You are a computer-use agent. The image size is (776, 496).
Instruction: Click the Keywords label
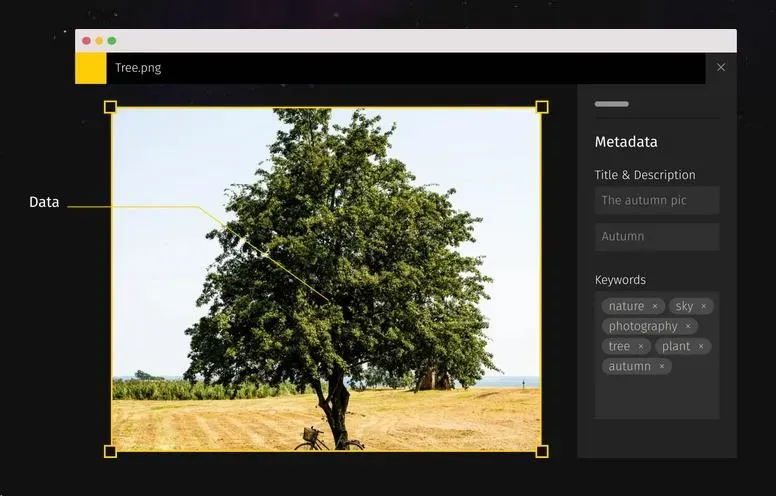[x=620, y=280]
